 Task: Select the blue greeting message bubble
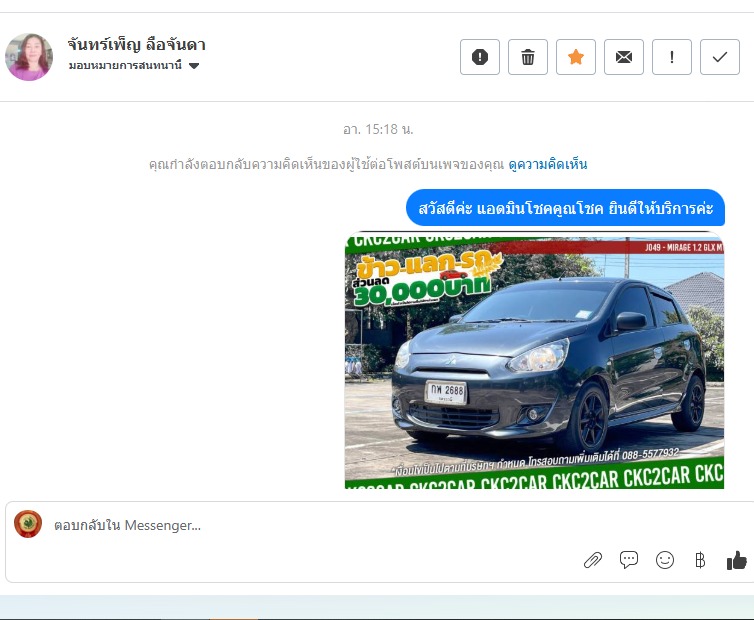pos(566,208)
